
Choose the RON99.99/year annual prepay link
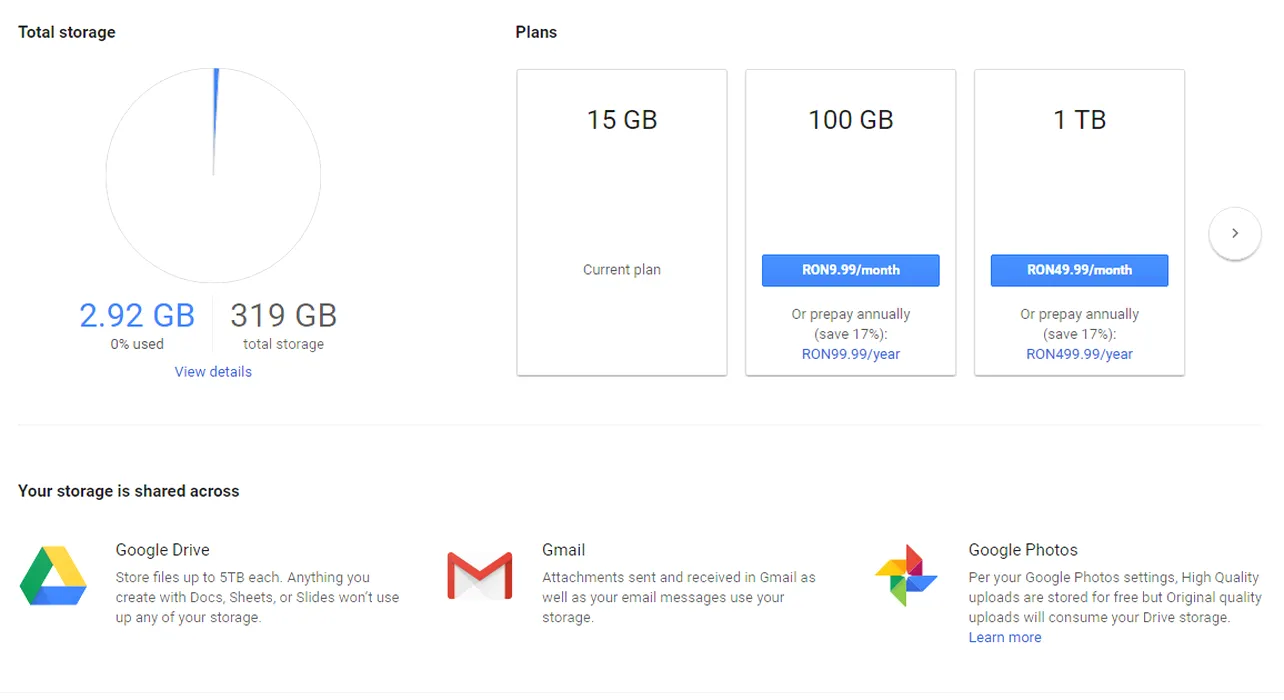pos(851,354)
